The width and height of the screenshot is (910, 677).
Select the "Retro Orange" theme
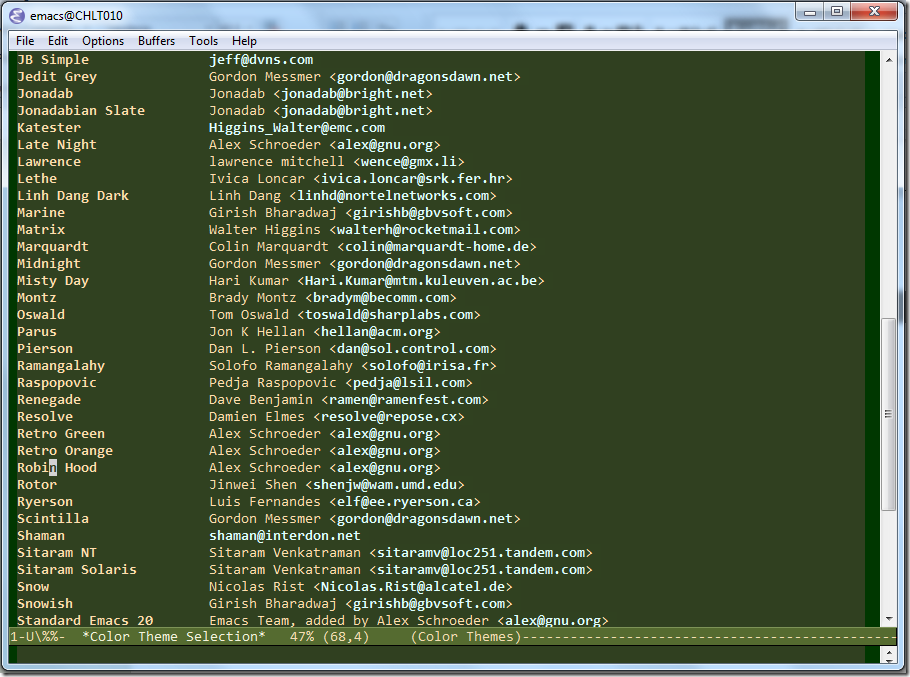(65, 451)
